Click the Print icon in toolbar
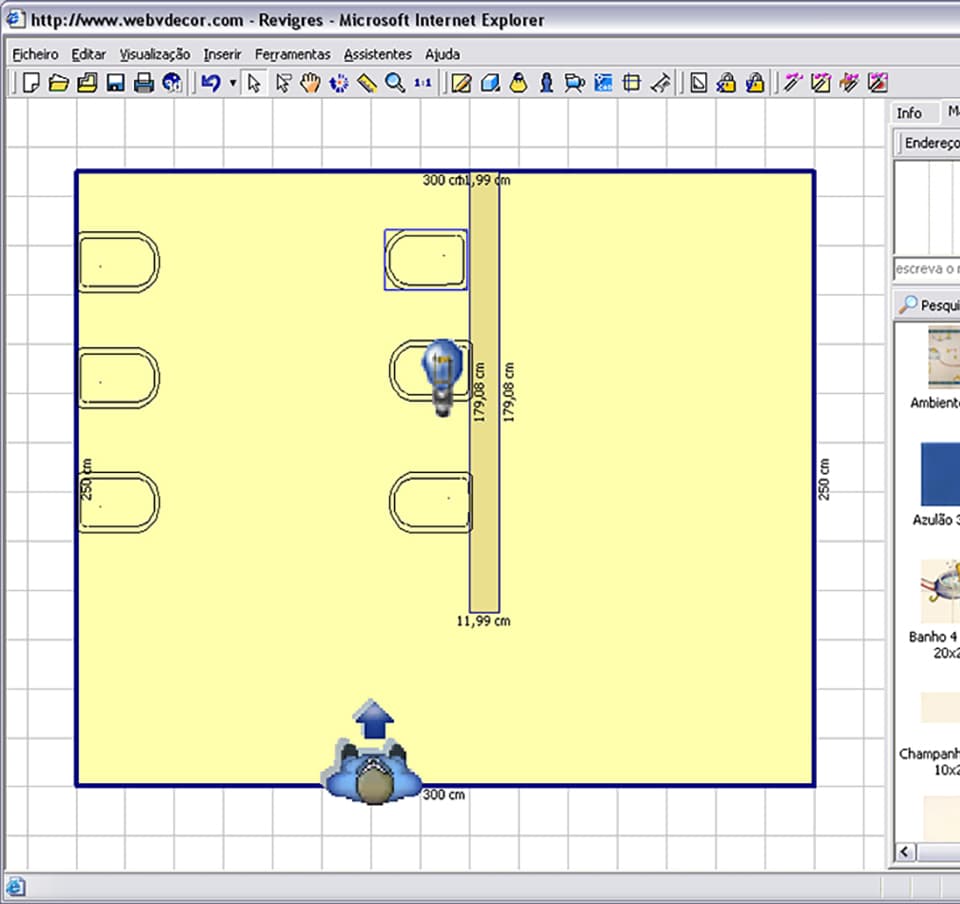Screen dimensions: 960x904 click(143, 83)
